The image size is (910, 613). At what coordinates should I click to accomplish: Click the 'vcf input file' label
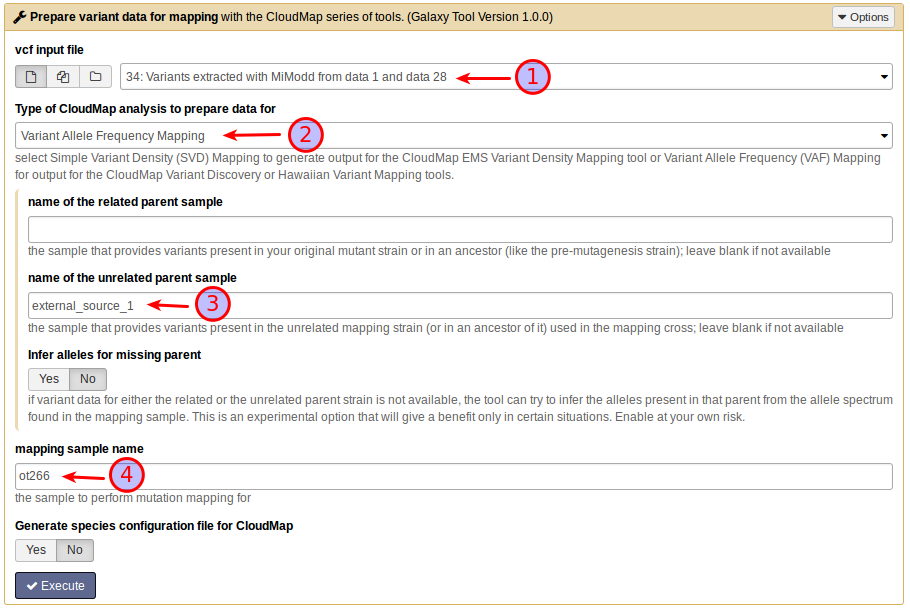click(x=49, y=50)
